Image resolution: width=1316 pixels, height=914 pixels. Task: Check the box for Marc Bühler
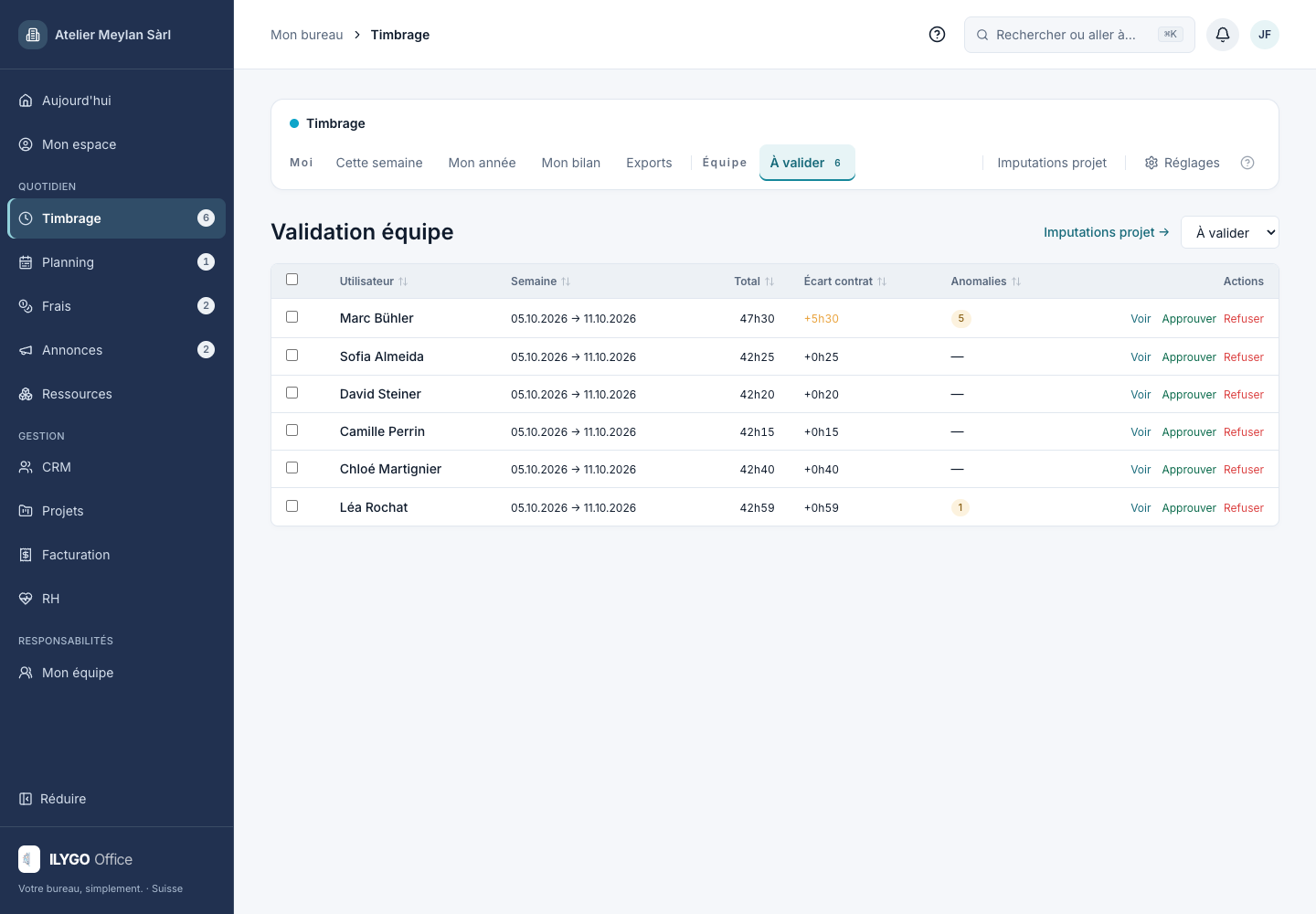click(292, 317)
